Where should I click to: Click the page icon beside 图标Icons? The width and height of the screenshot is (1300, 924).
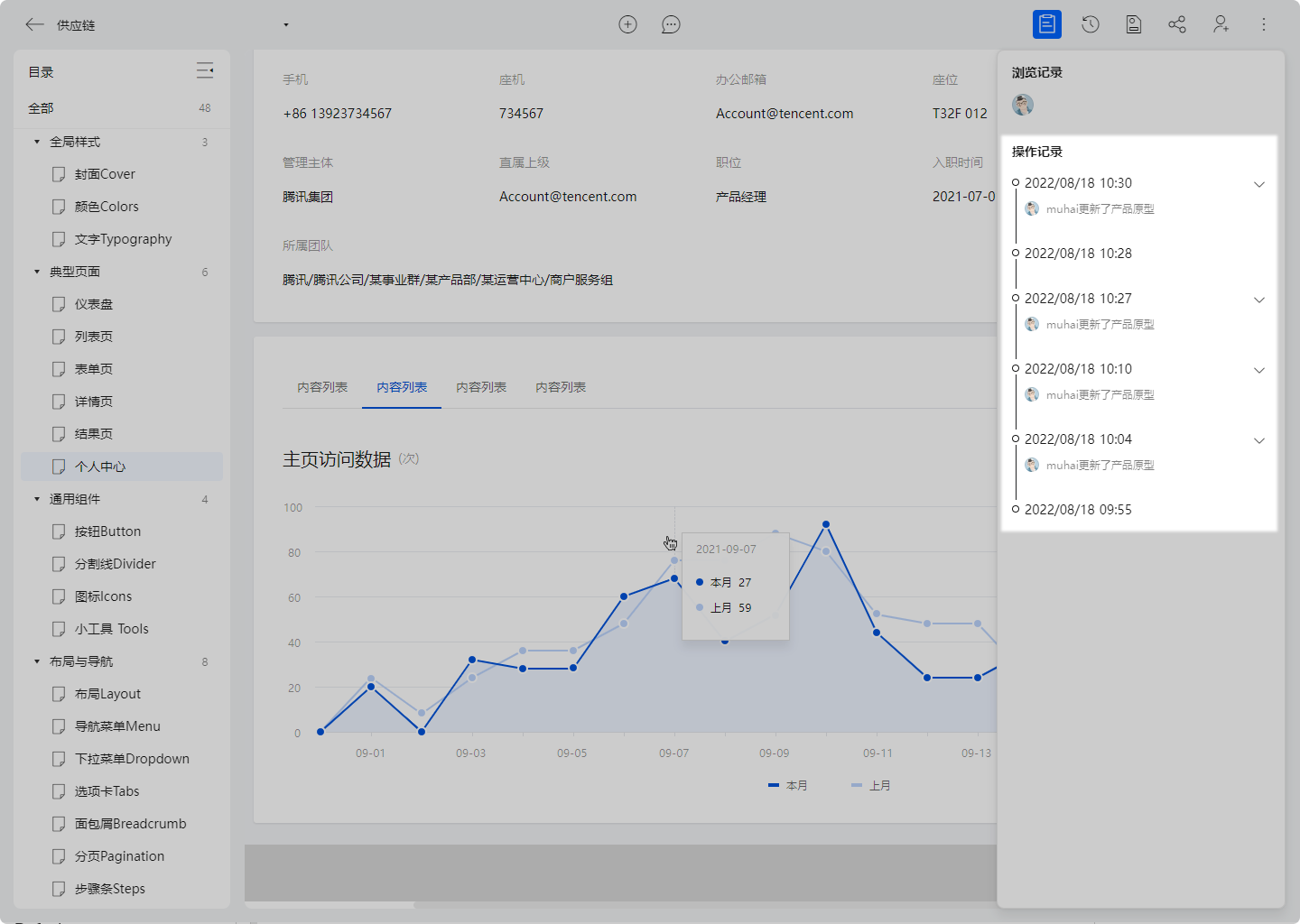[59, 596]
